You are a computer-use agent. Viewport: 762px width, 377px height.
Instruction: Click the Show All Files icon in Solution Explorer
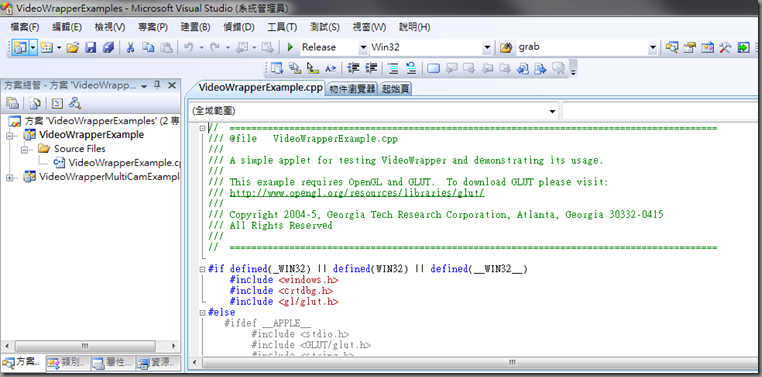tap(35, 103)
